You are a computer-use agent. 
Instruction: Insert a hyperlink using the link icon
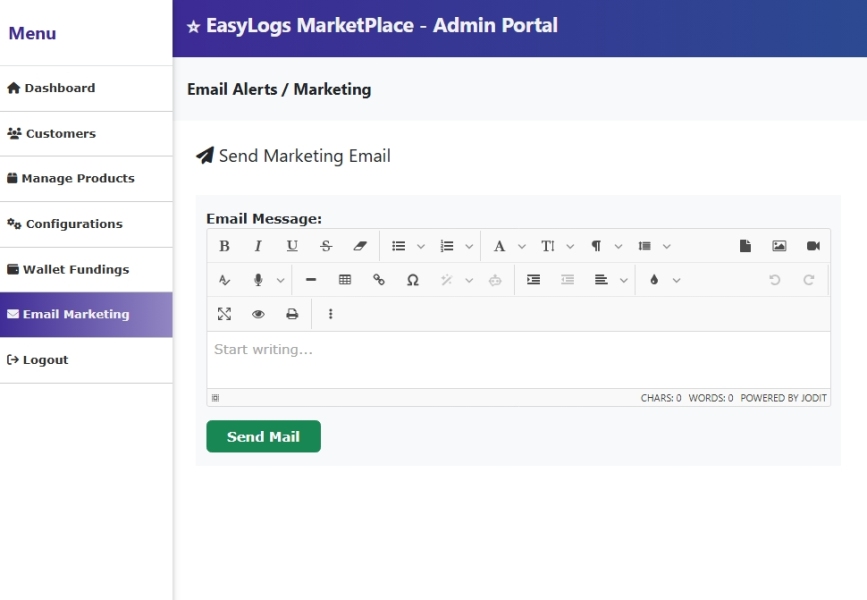379,280
